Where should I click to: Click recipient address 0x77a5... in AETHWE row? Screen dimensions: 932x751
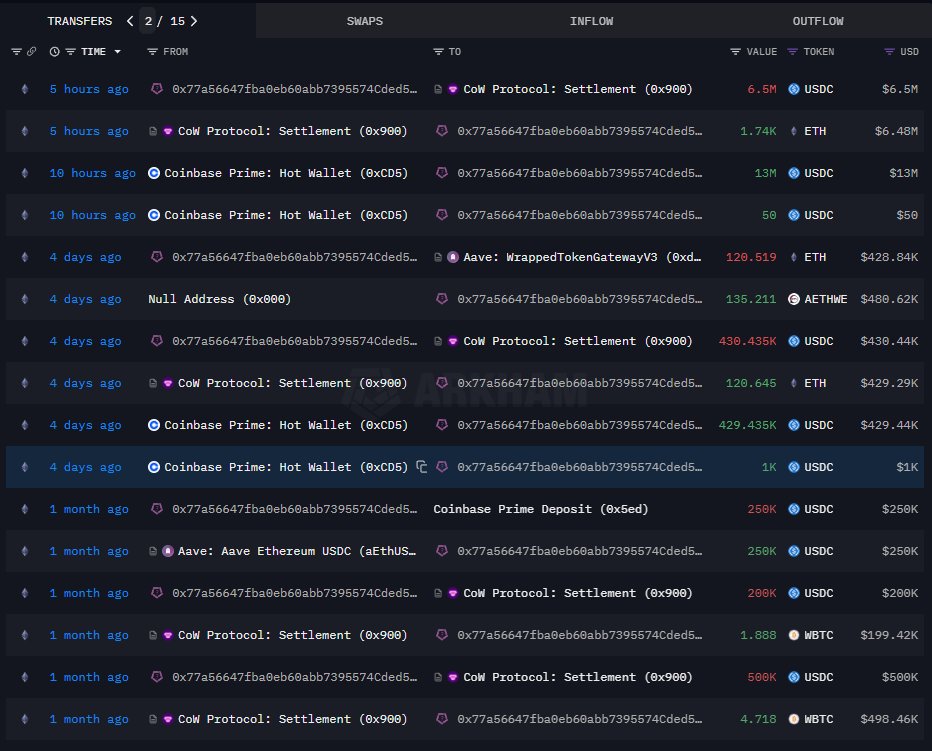click(x=580, y=299)
